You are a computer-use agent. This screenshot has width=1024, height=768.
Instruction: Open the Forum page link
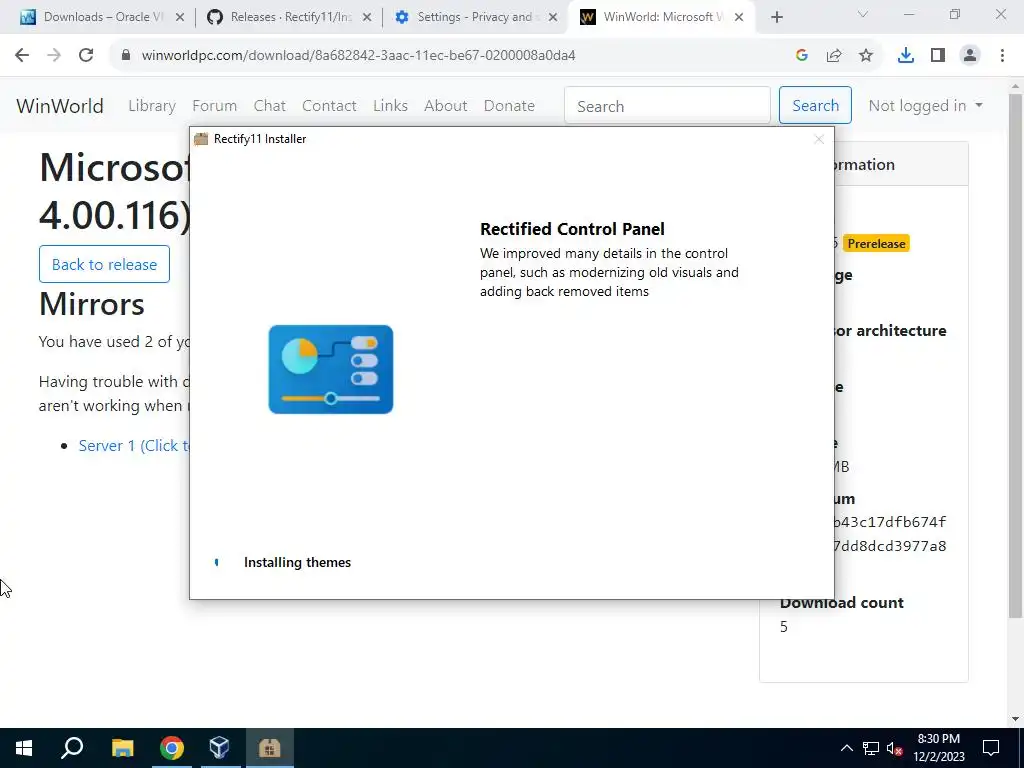click(x=215, y=106)
